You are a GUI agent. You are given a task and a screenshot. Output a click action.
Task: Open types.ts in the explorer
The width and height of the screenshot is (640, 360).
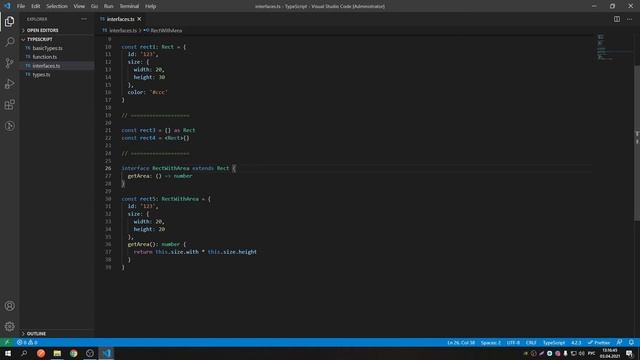41,75
